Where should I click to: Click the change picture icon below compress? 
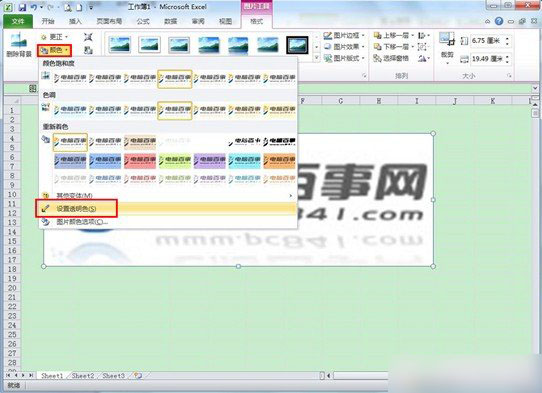pos(88,50)
